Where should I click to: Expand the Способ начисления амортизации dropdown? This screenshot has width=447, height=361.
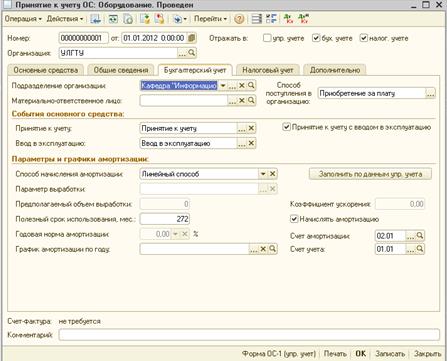[x=263, y=174]
